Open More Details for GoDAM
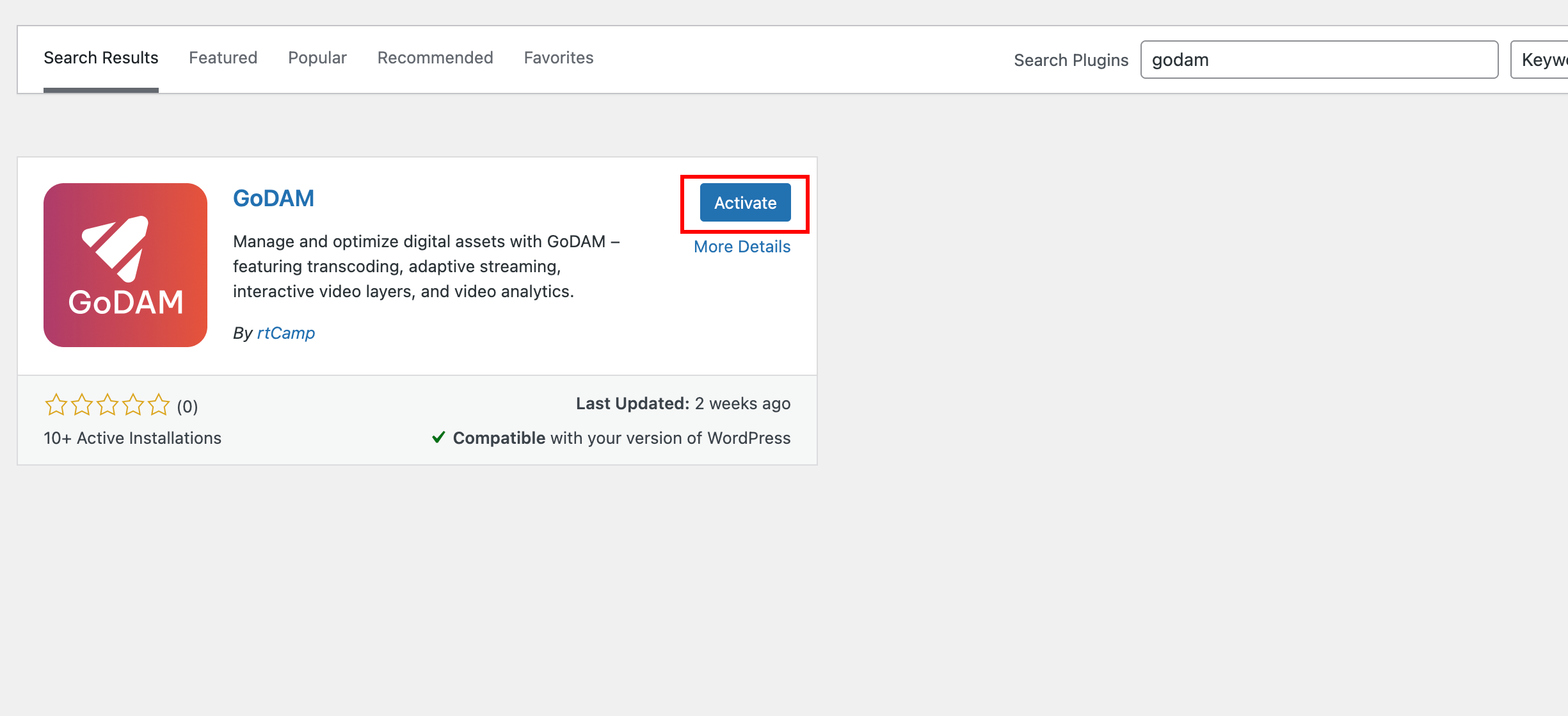The height and width of the screenshot is (716, 1568). 742,247
